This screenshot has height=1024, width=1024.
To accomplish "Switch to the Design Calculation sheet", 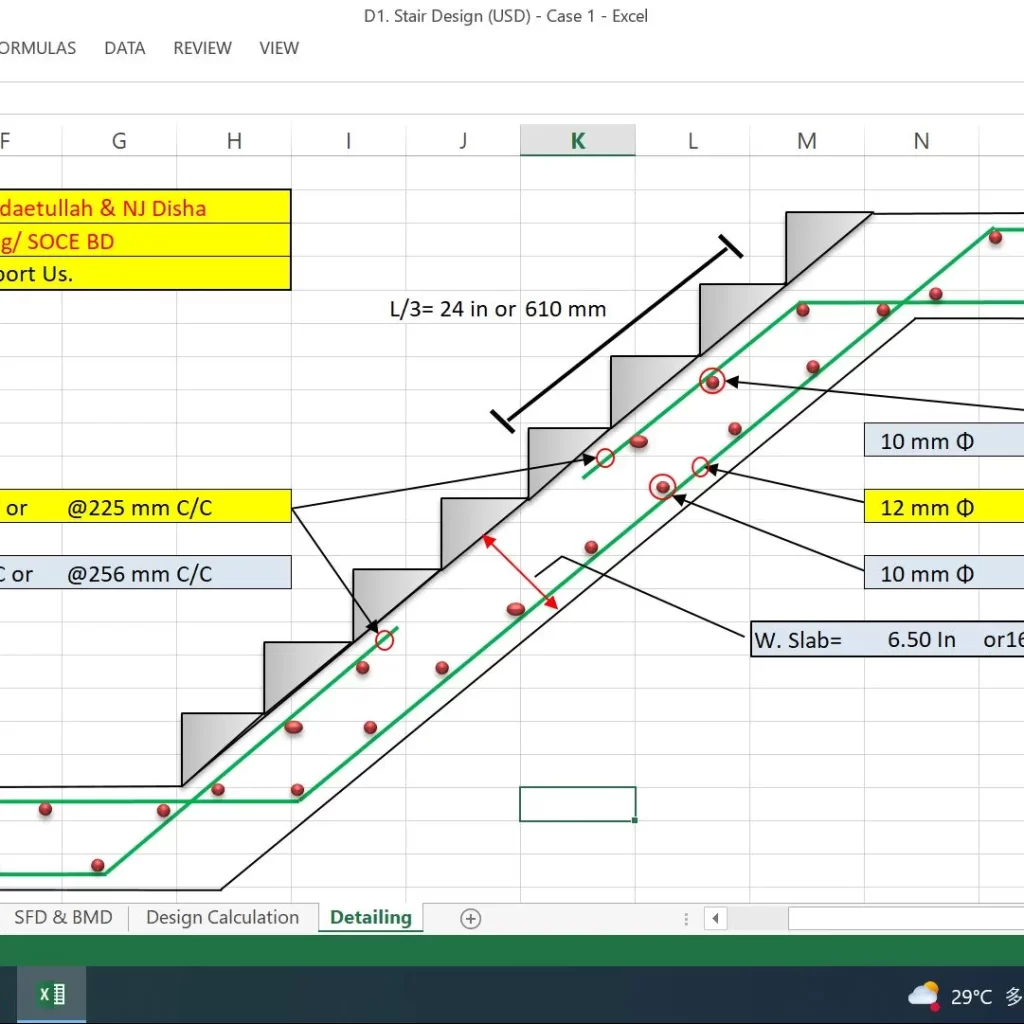I will (223, 917).
